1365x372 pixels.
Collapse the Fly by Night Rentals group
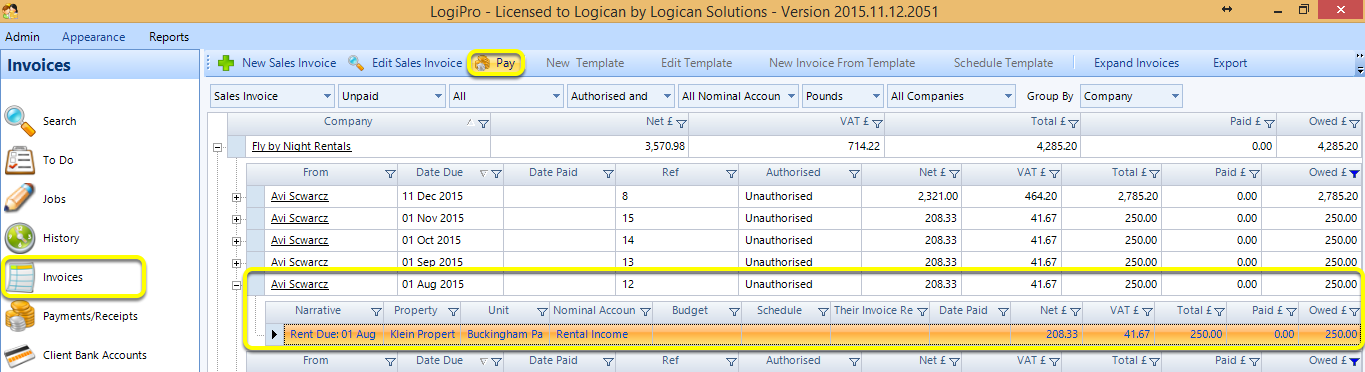point(218,147)
